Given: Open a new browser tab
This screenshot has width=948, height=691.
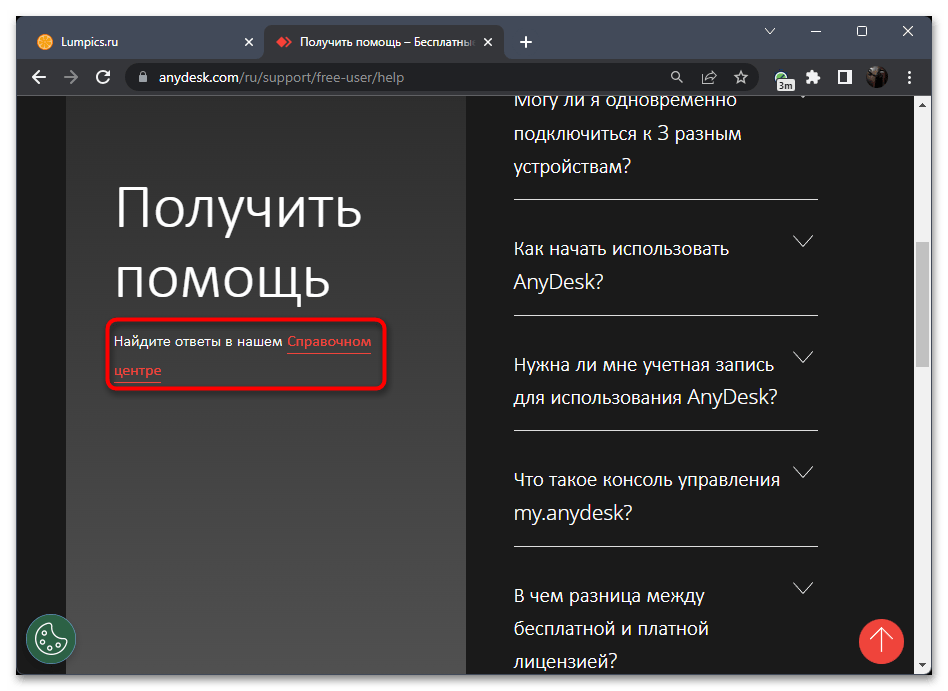Looking at the screenshot, I should pyautogui.click(x=526, y=42).
